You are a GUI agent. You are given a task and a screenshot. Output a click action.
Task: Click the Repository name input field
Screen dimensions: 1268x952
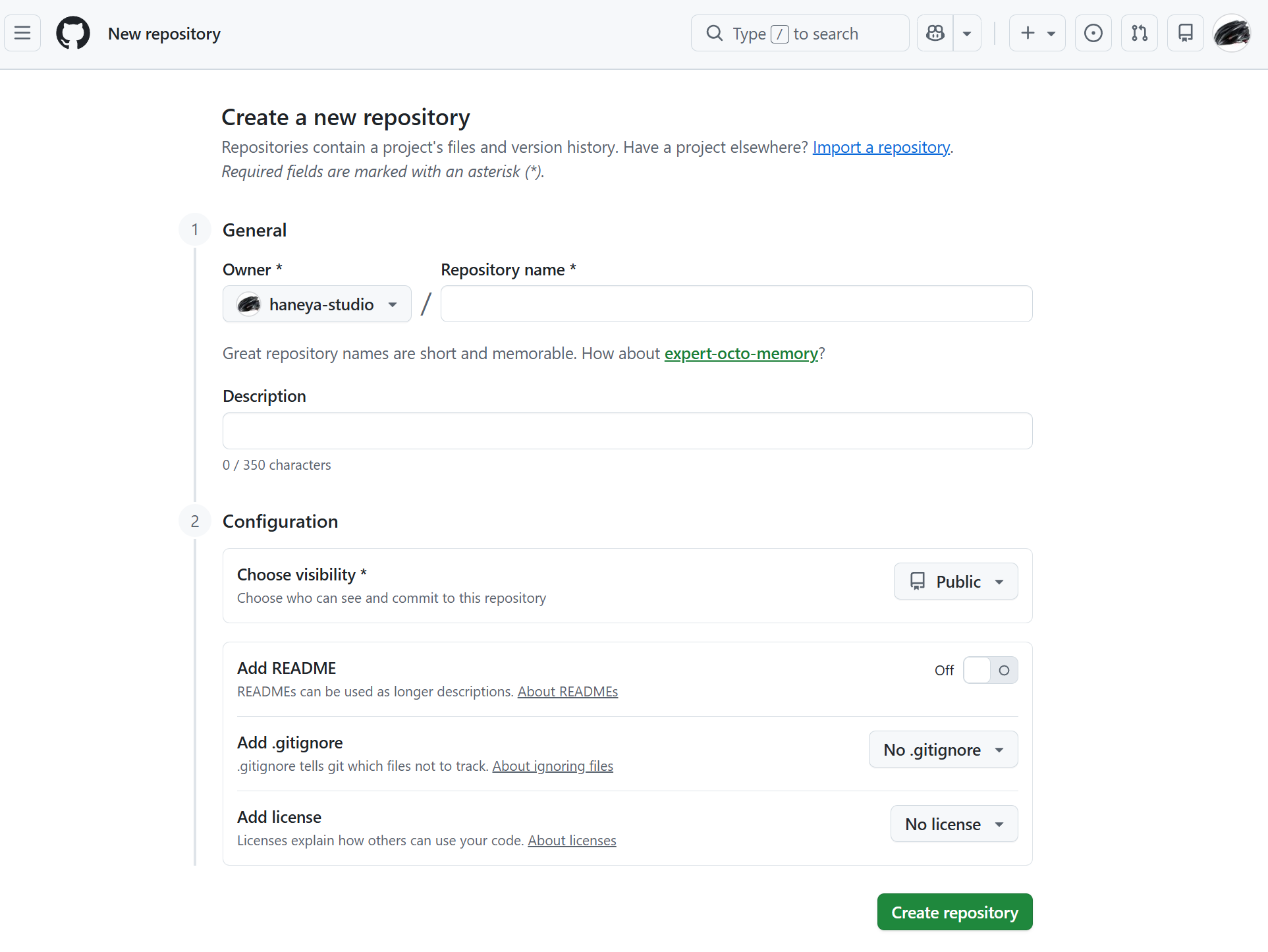tap(736, 304)
